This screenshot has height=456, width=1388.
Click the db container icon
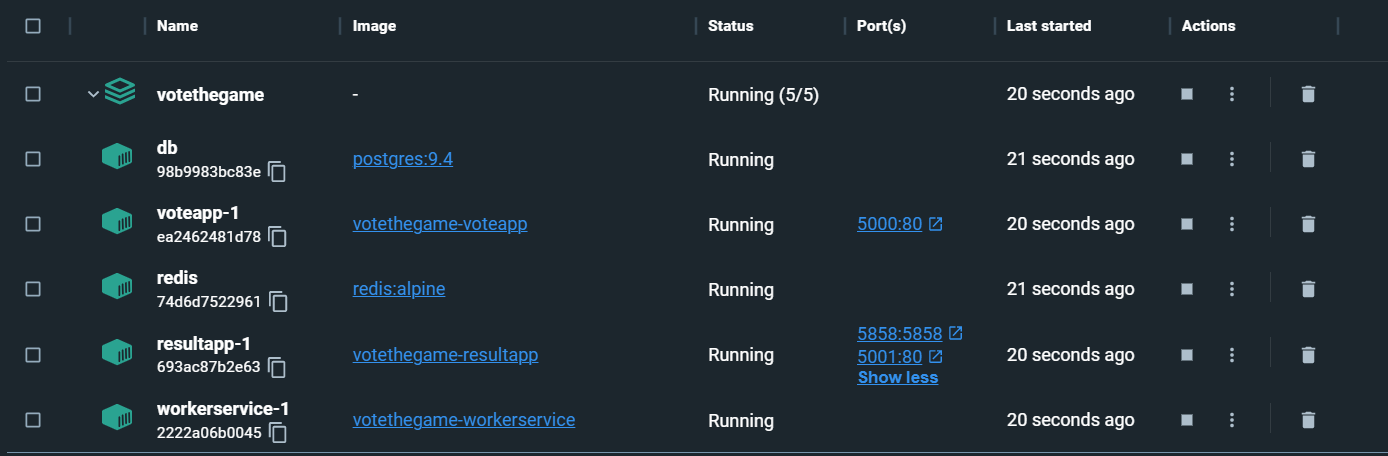[x=118, y=158]
